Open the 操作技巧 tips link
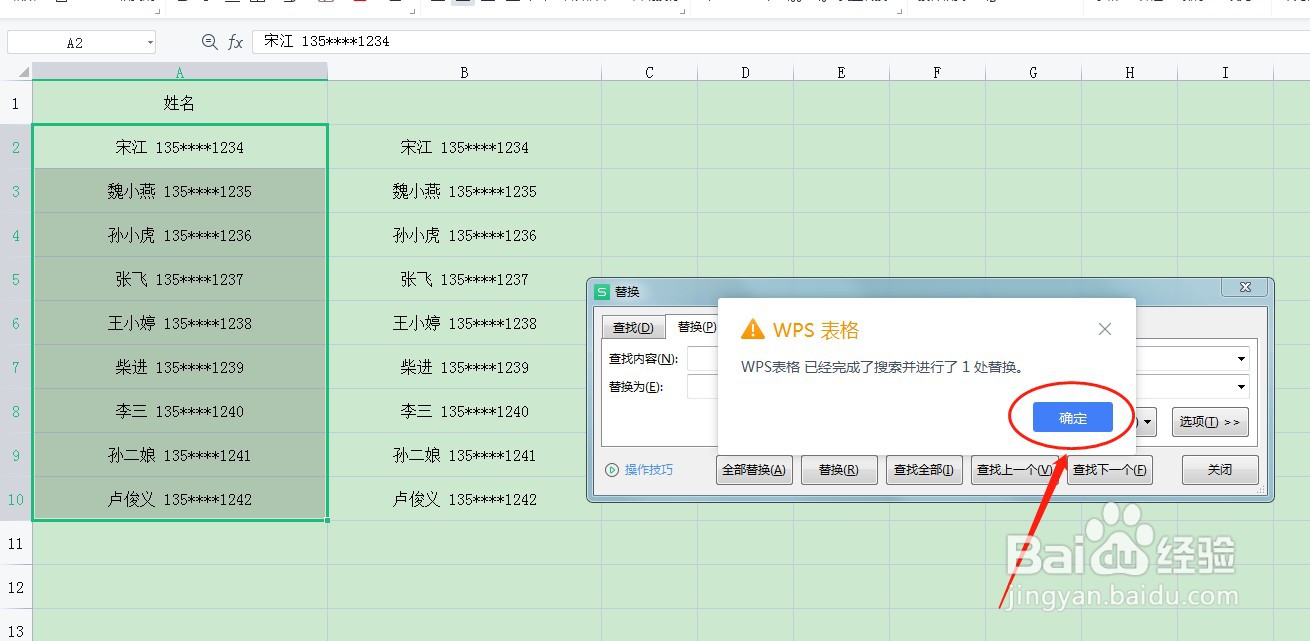The height and width of the screenshot is (641, 1310). (647, 469)
